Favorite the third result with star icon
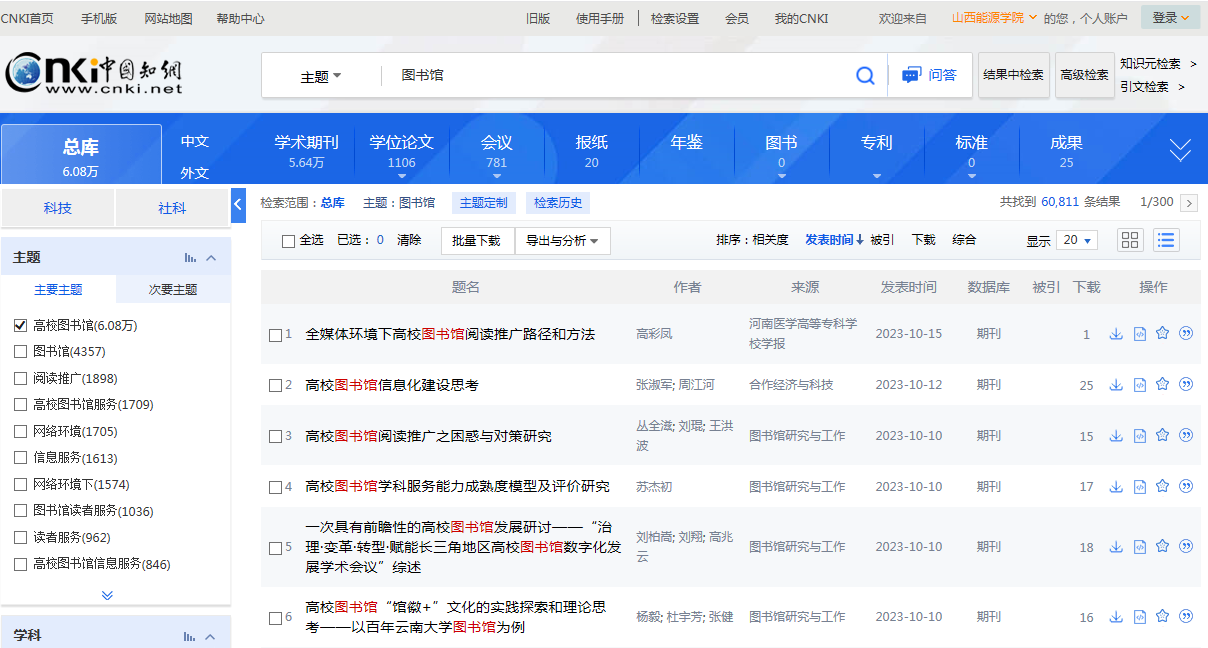 [x=1162, y=435]
